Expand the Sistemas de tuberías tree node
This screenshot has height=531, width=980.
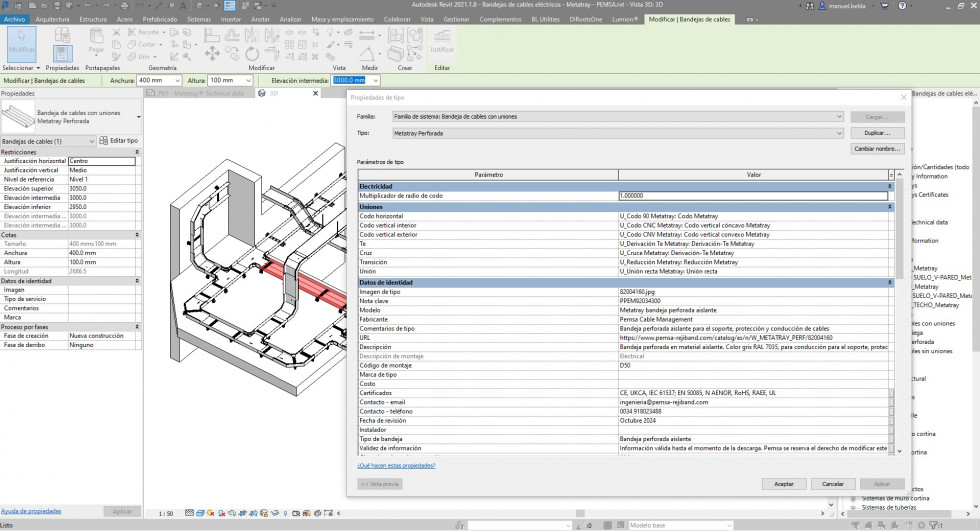pyautogui.click(x=853, y=507)
